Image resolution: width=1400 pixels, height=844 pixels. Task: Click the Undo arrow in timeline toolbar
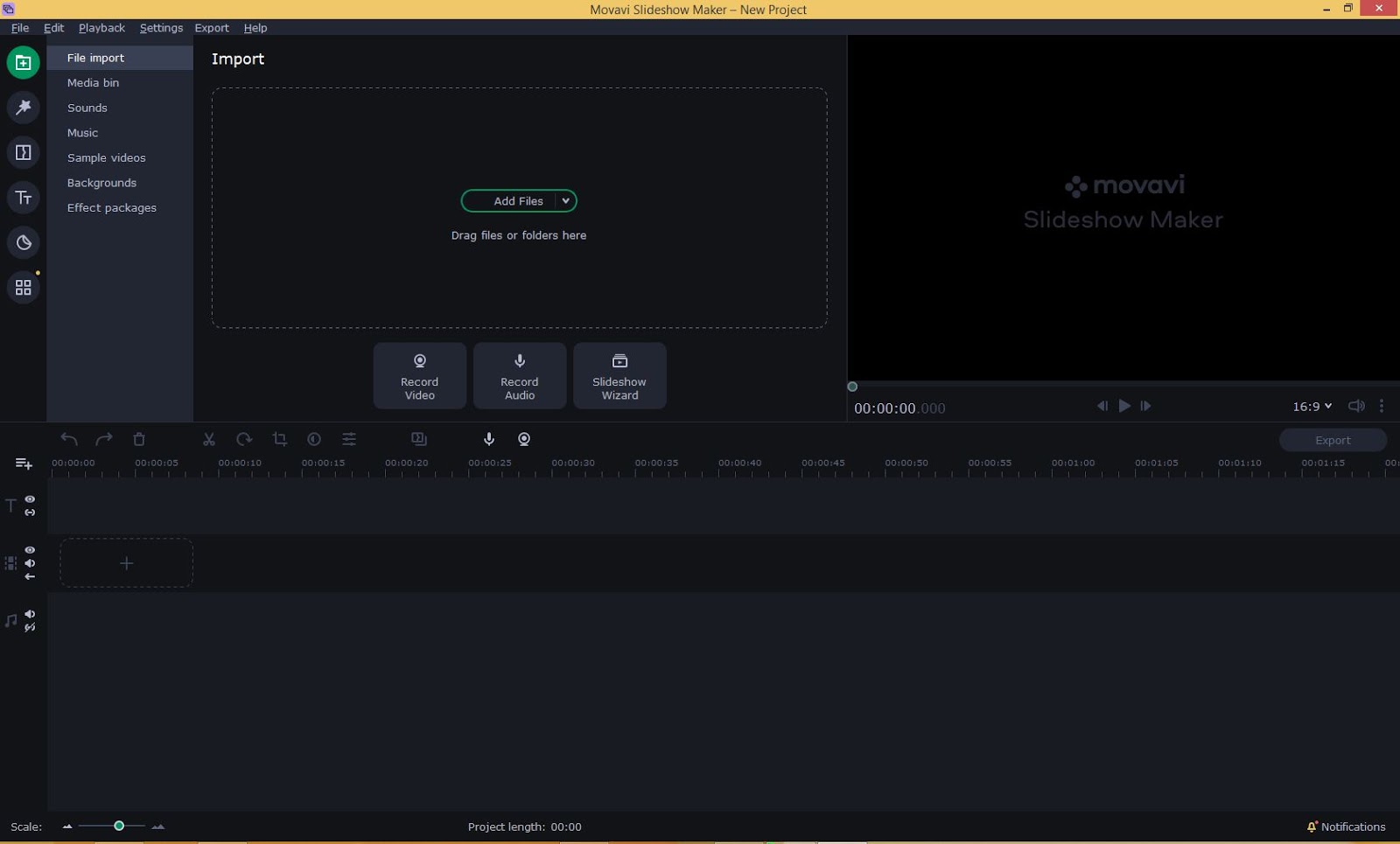[69, 439]
